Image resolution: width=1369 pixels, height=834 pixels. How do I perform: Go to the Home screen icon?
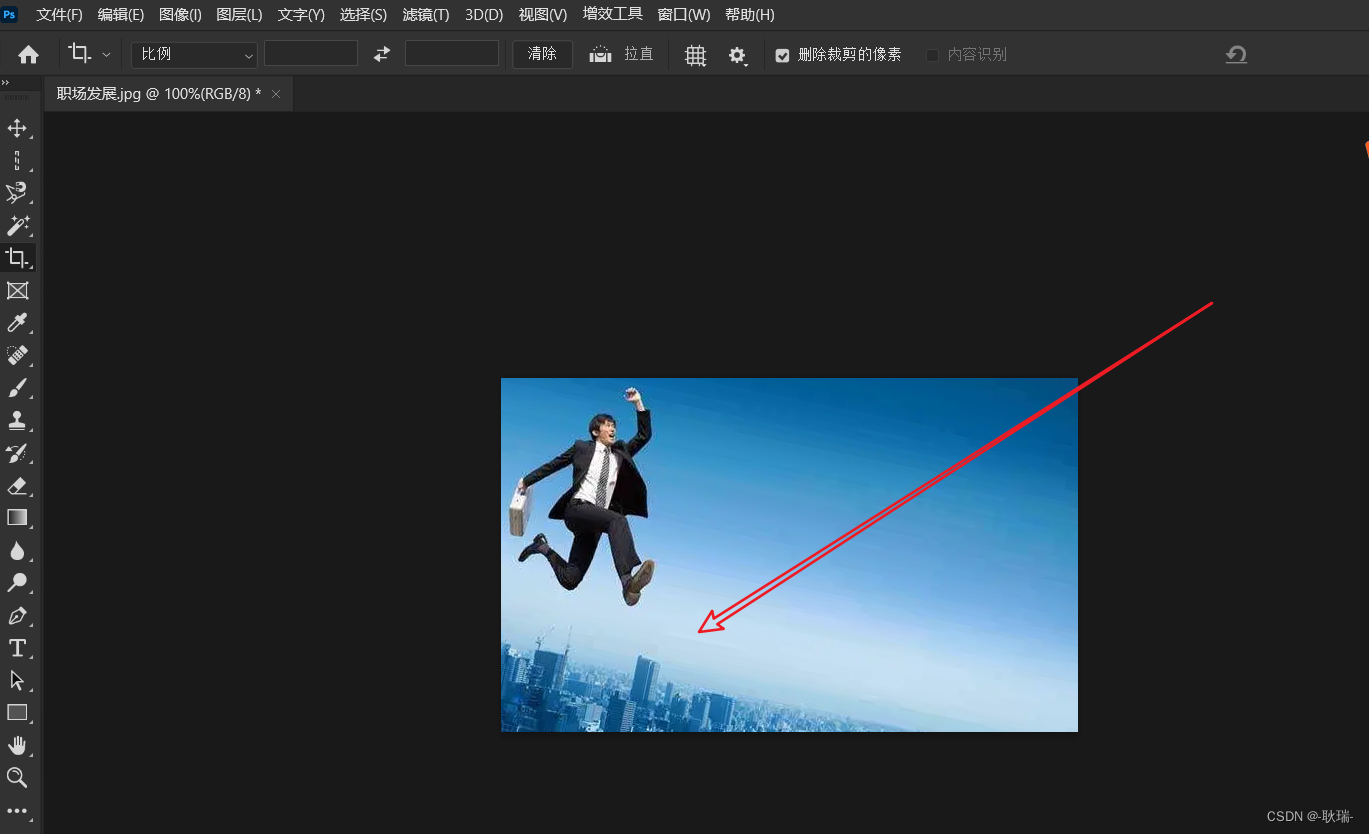pyautogui.click(x=29, y=54)
